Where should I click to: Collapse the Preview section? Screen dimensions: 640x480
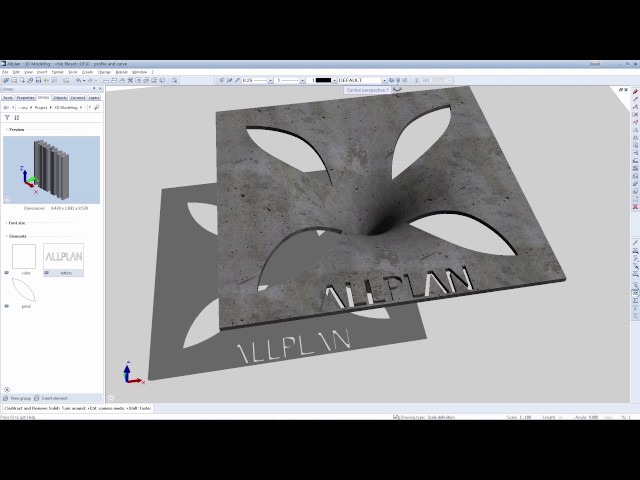pyautogui.click(x=7, y=129)
